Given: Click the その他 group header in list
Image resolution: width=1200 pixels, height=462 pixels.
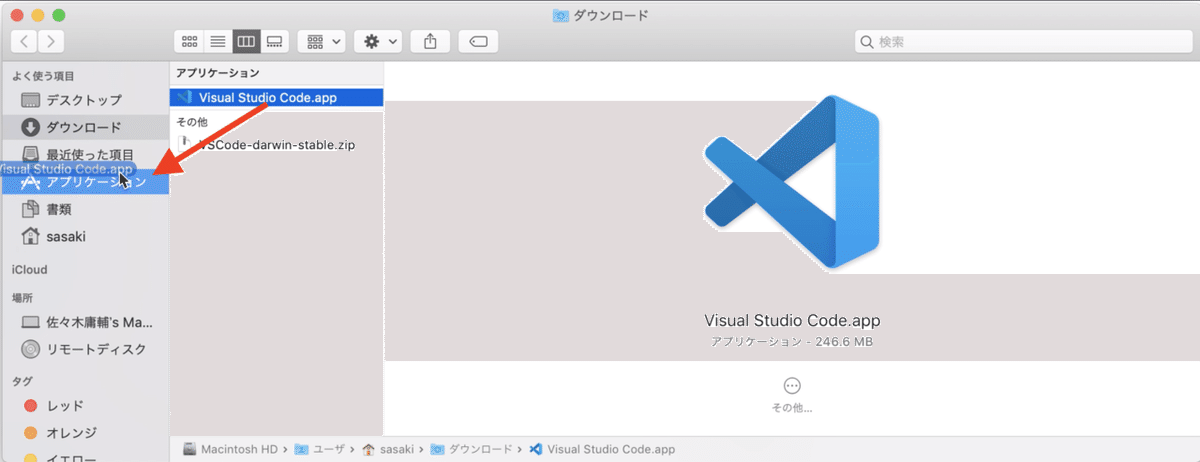Looking at the screenshot, I should (191, 121).
